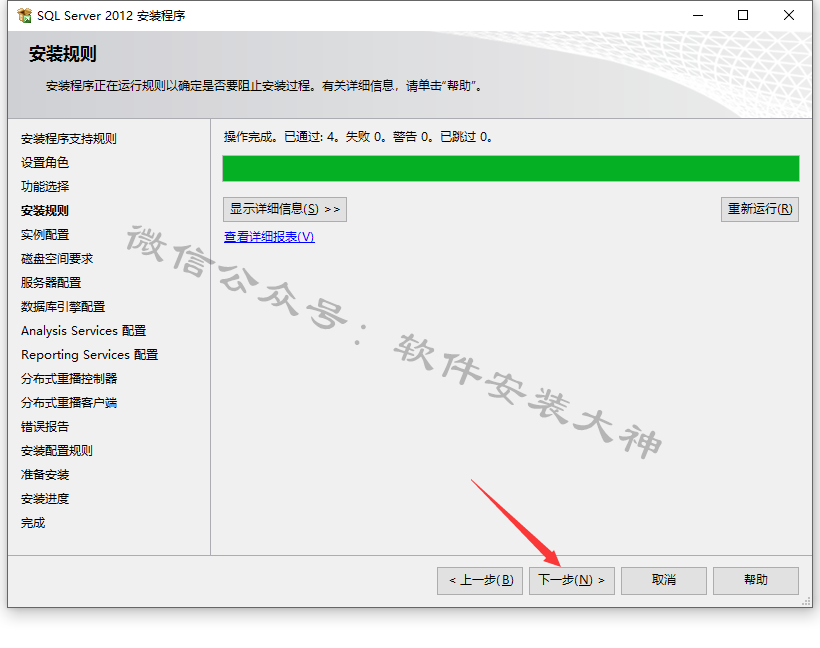The image size is (820, 648).
Task: Select 完成 step in sidebar
Action: click(33, 523)
